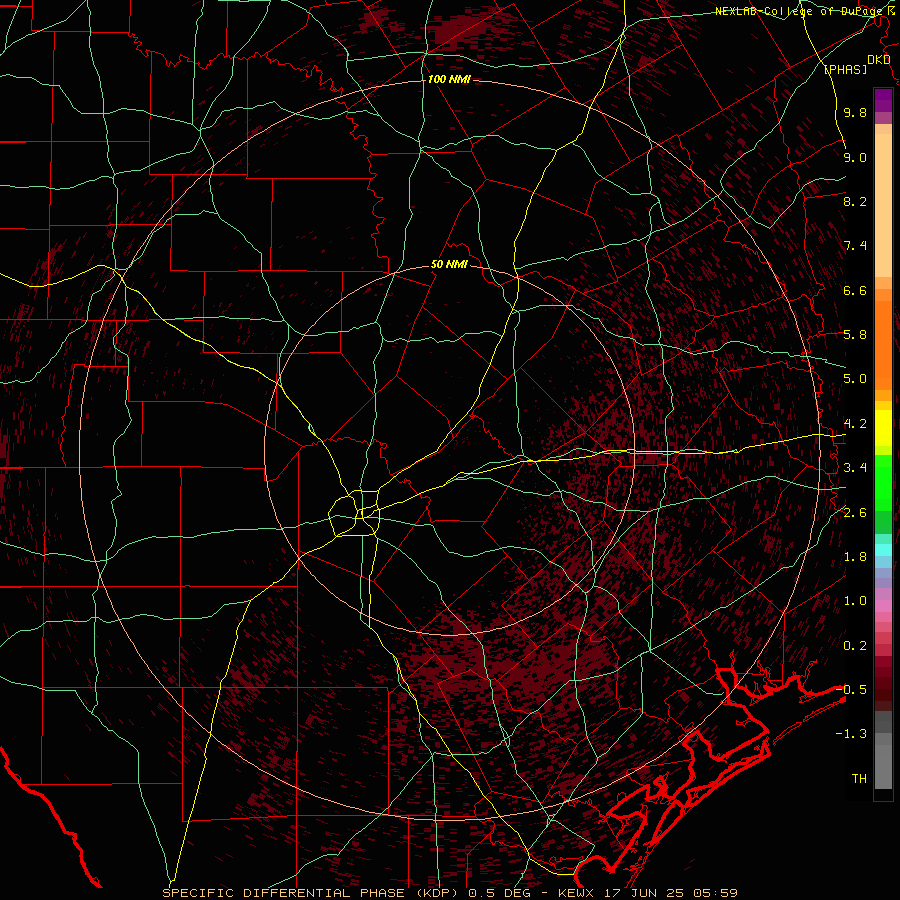This screenshot has height=900, width=900.
Task: Click the 6.6 scale value
Action: pyautogui.click(x=855, y=290)
